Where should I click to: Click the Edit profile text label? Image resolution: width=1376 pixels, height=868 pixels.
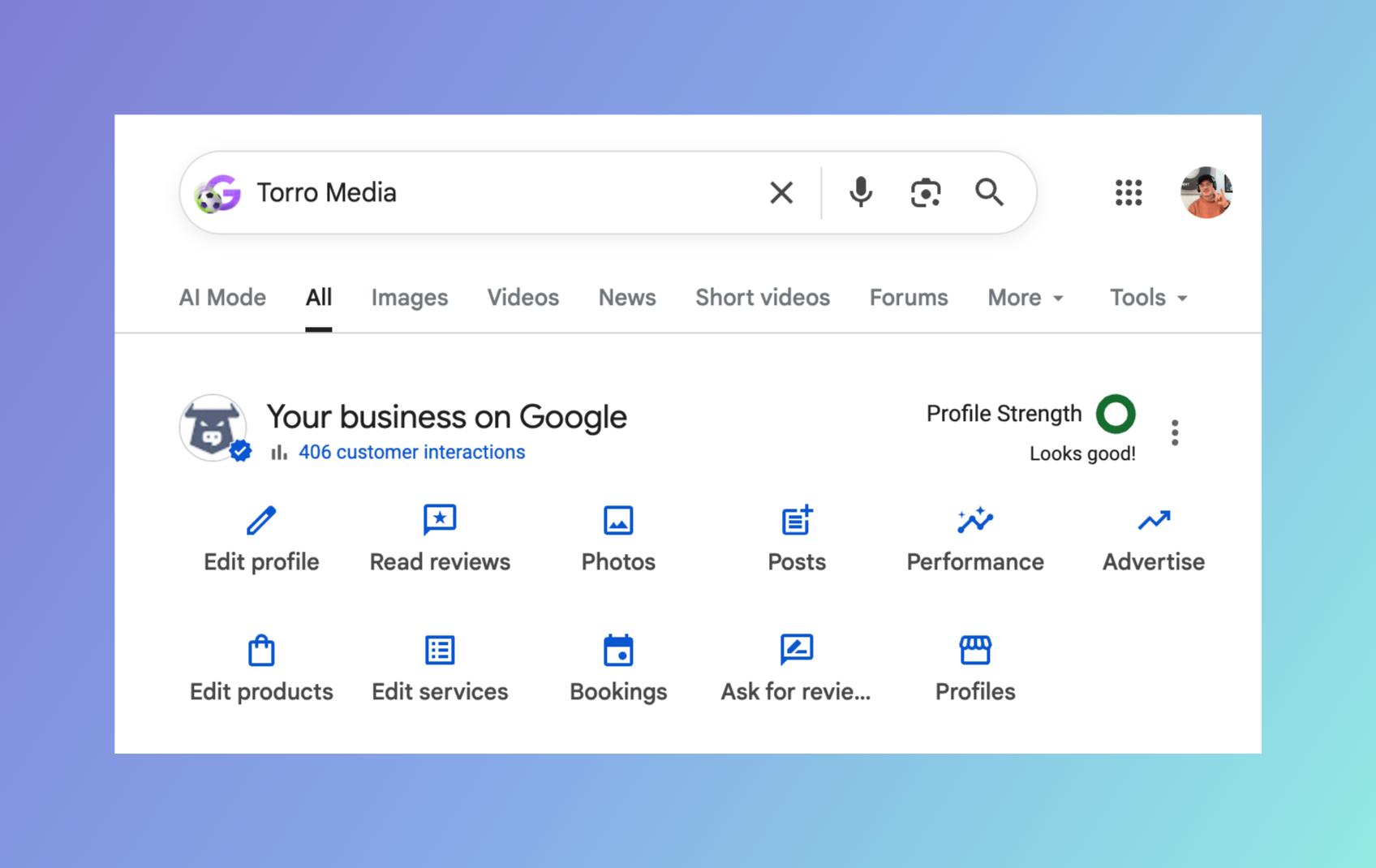(x=261, y=562)
